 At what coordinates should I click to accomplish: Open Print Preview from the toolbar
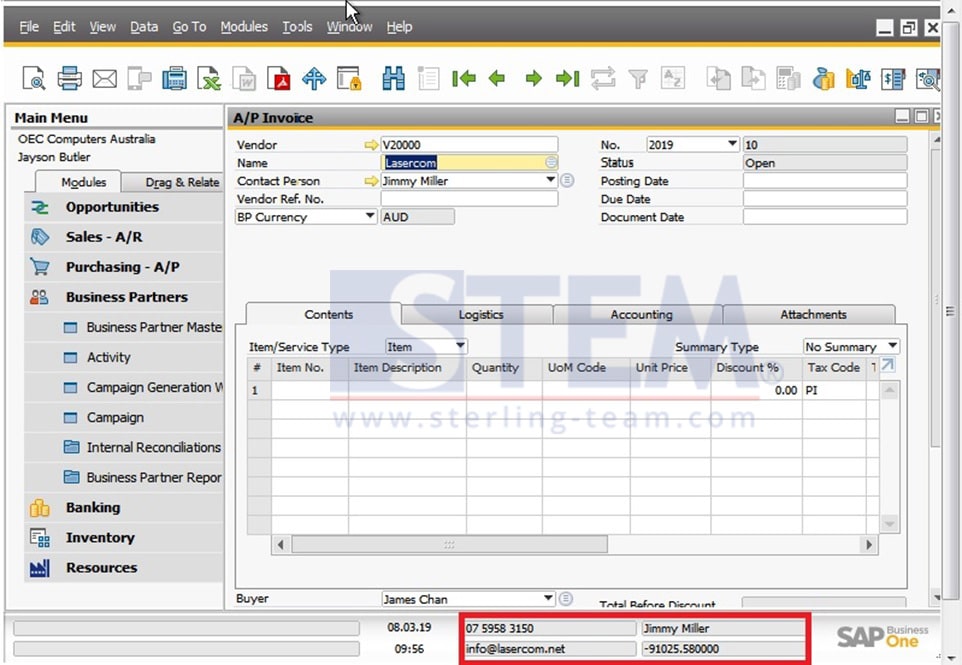34,79
